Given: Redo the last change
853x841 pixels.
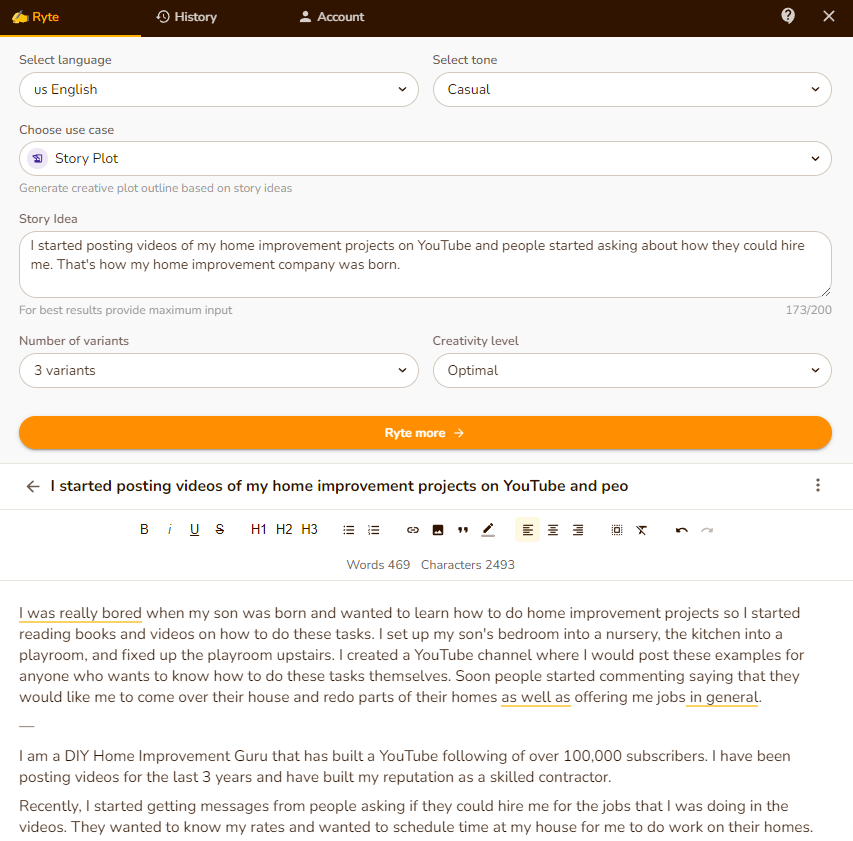Looking at the screenshot, I should coord(707,529).
